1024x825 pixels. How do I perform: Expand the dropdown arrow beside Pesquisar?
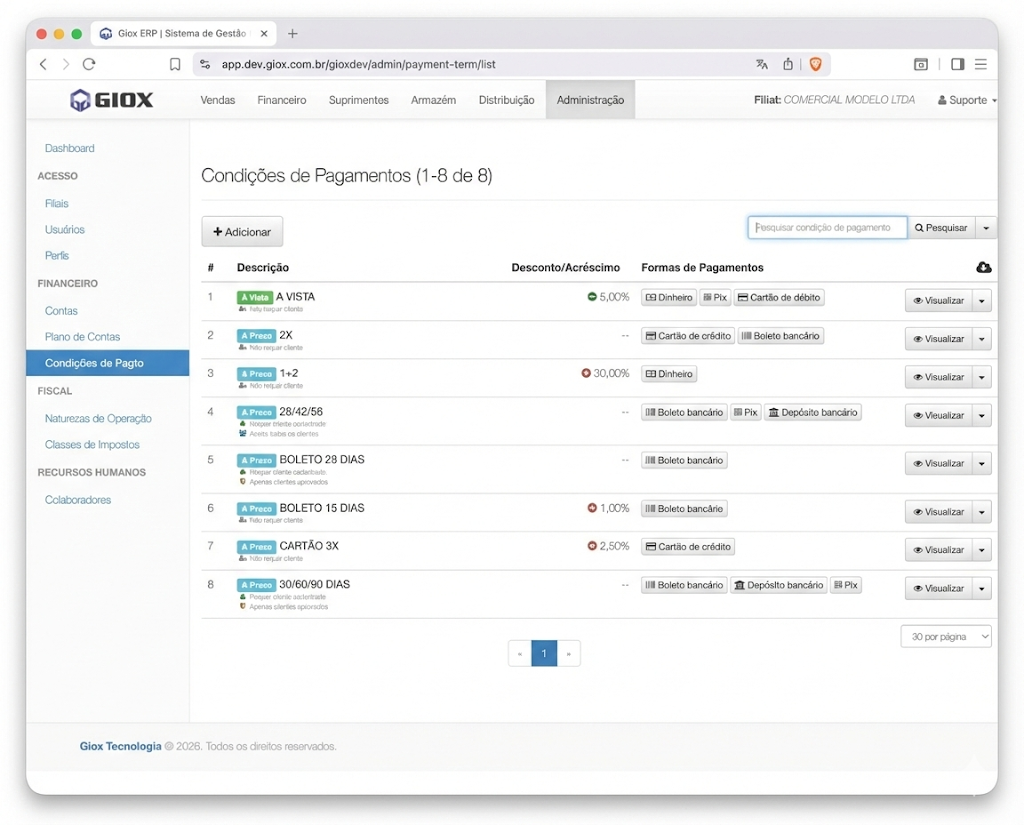click(986, 228)
